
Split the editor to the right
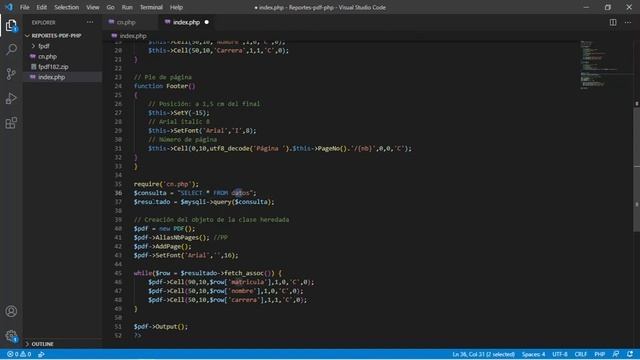coord(613,22)
